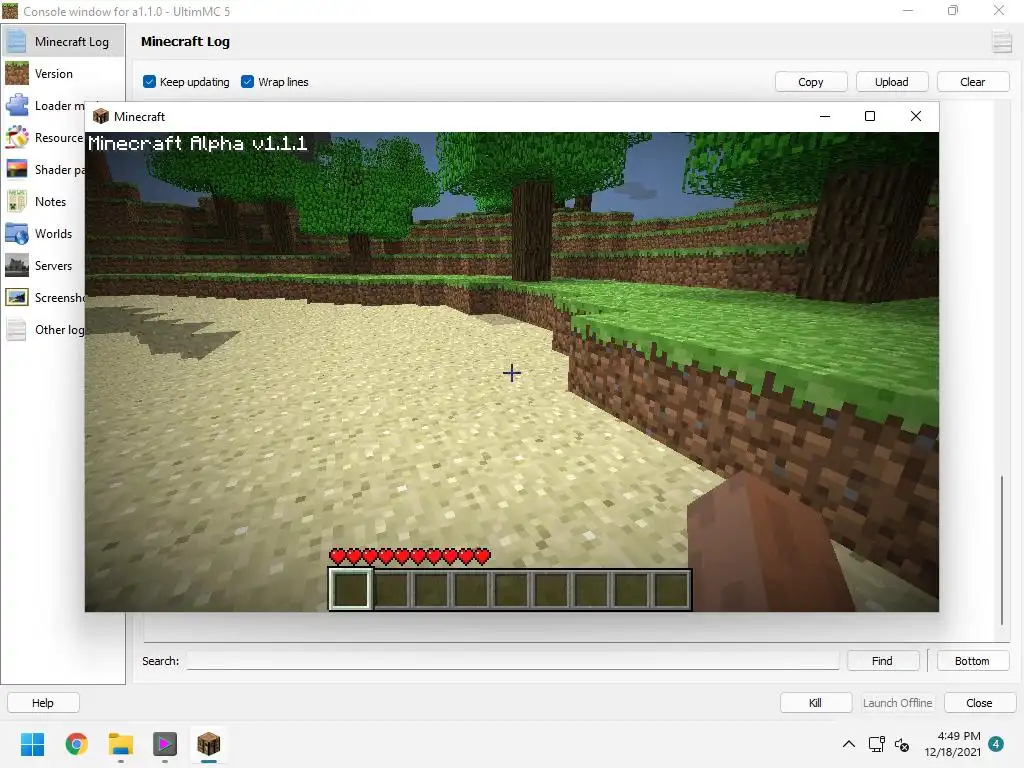Select the first hotbar slot in Minecraft
1024x768 pixels.
coord(351,588)
